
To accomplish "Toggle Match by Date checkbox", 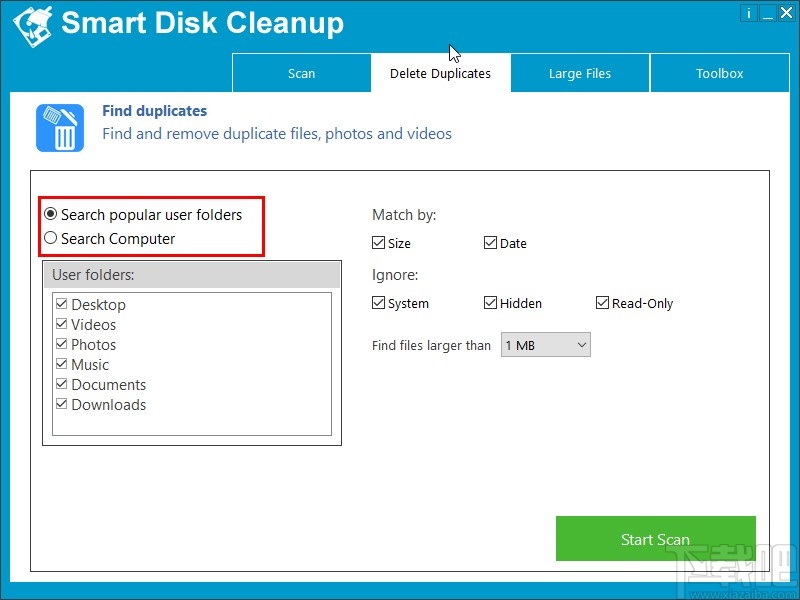I will [490, 243].
